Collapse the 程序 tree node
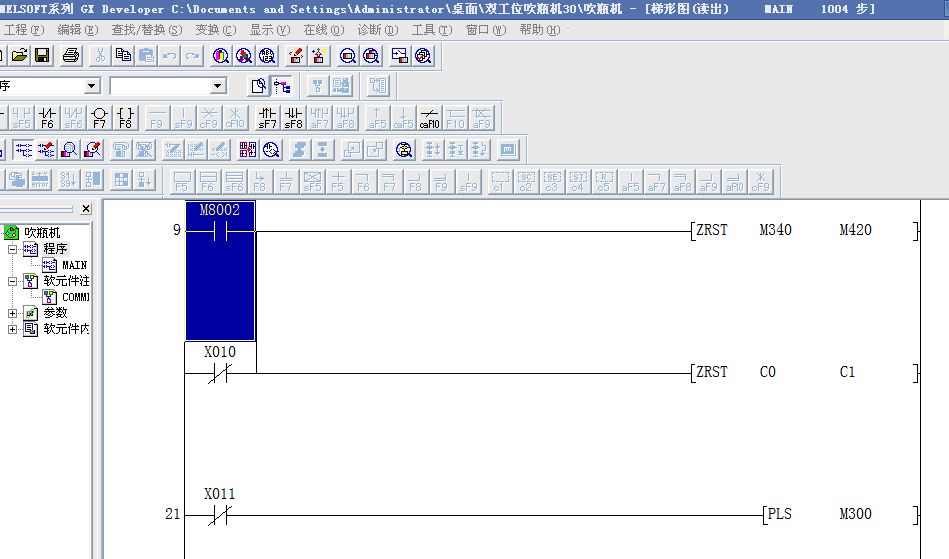This screenshot has width=949, height=559. point(13,249)
